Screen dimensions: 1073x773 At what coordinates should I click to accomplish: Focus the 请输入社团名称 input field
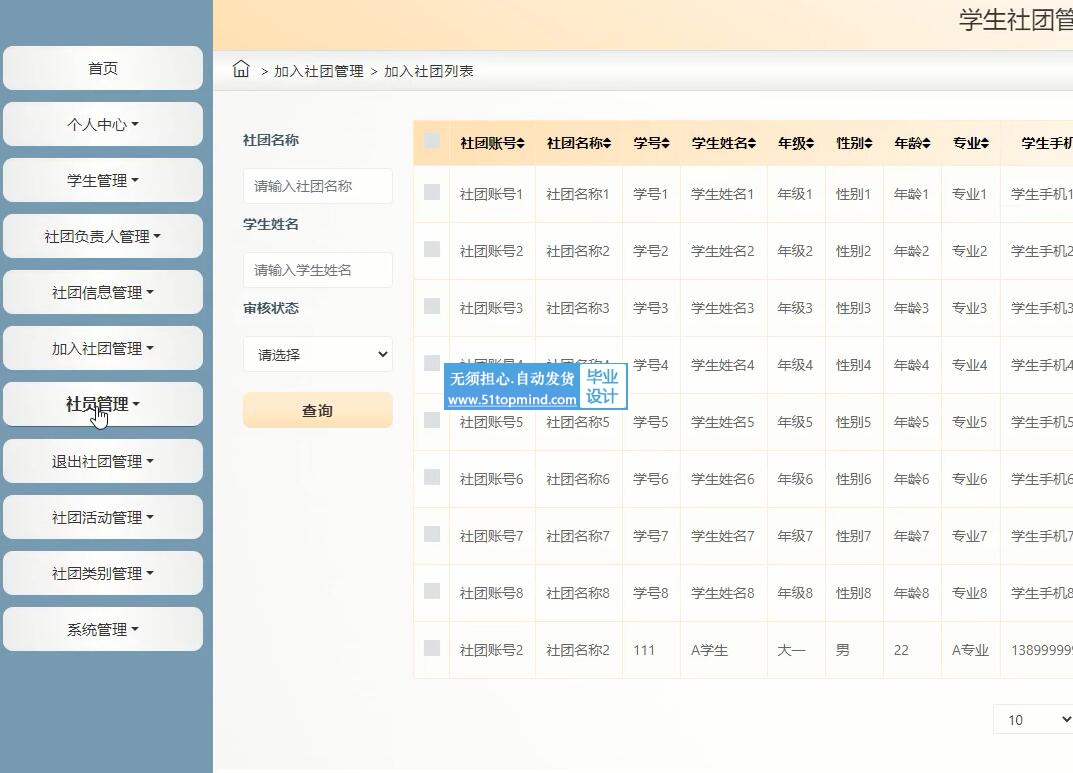point(318,186)
